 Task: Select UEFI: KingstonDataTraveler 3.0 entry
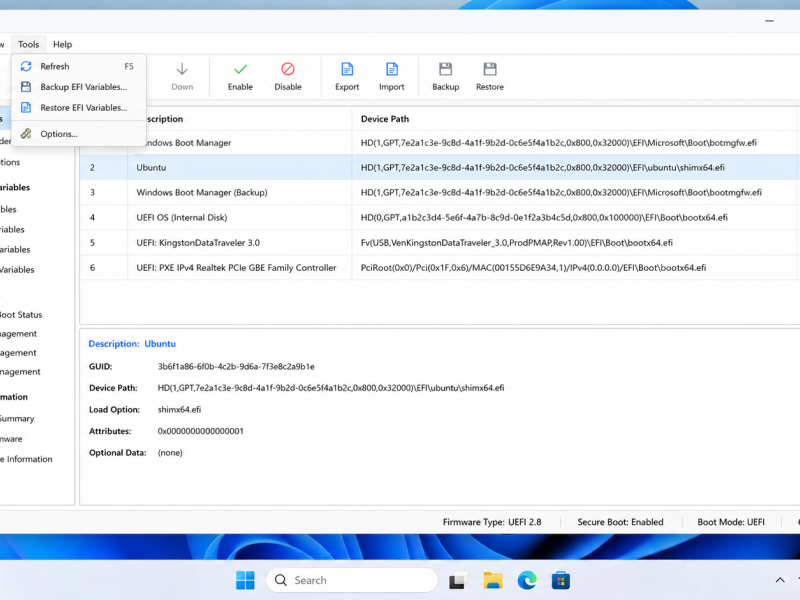point(440,242)
